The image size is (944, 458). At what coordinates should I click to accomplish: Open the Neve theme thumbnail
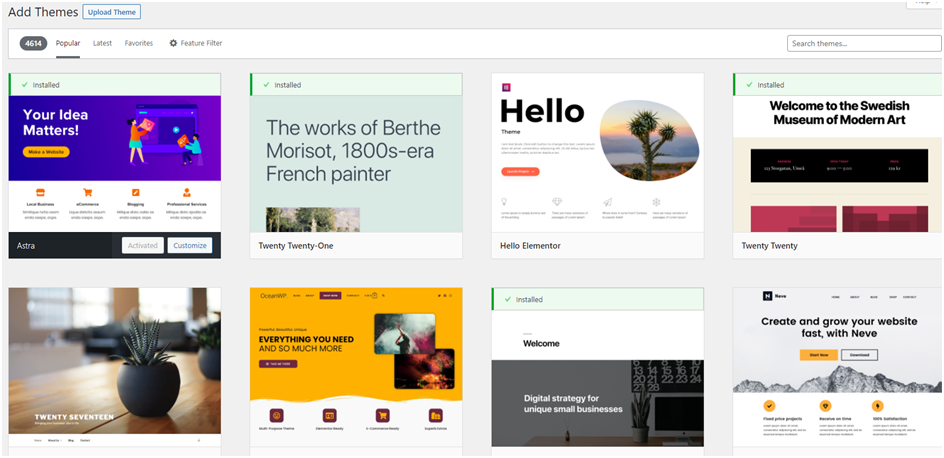tap(838, 367)
